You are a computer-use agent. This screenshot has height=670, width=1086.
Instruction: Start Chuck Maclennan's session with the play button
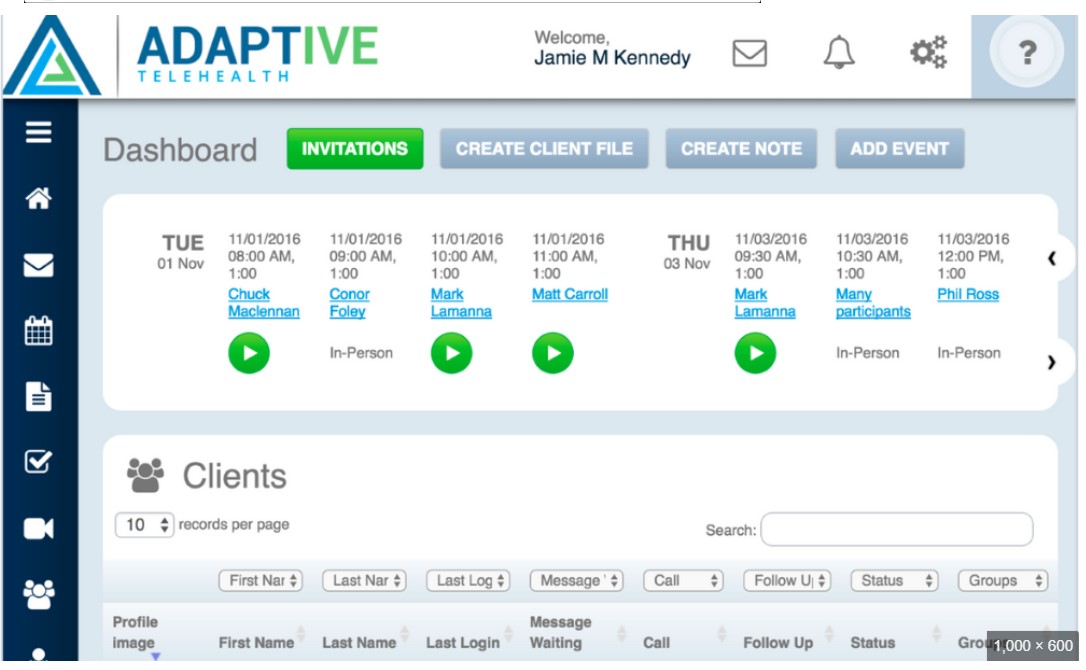click(250, 354)
